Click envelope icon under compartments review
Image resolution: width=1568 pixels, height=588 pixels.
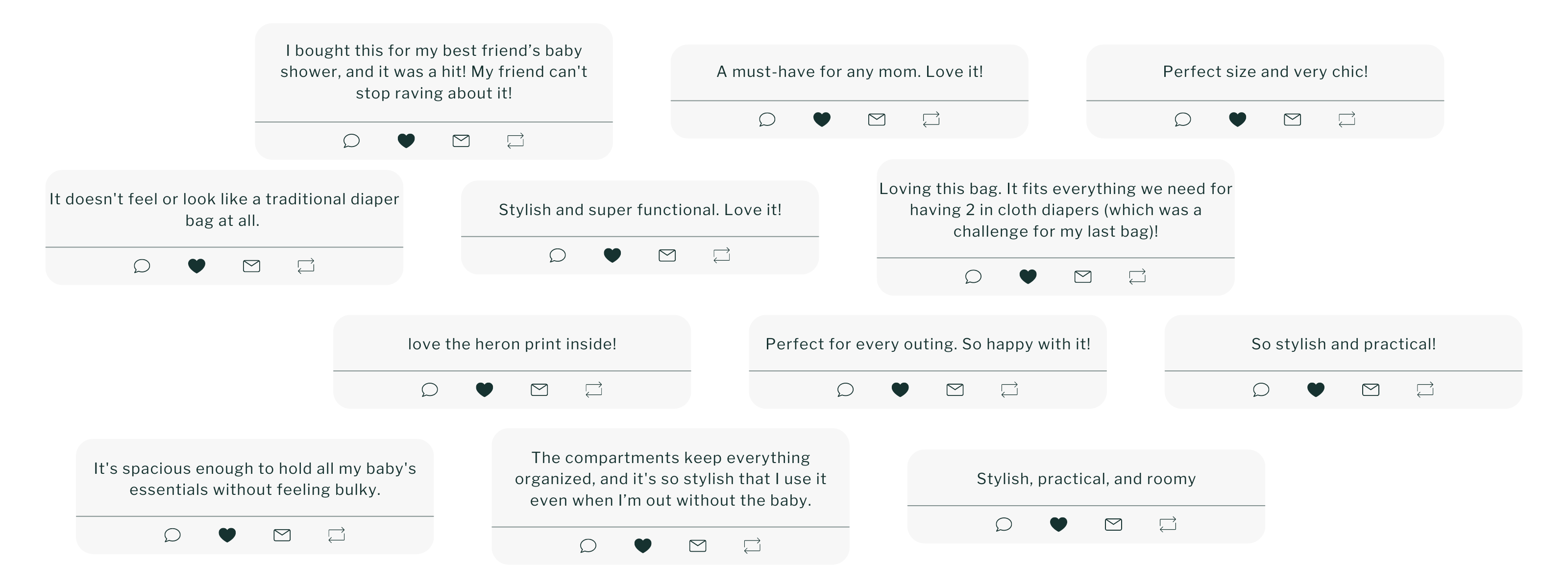pos(697,546)
